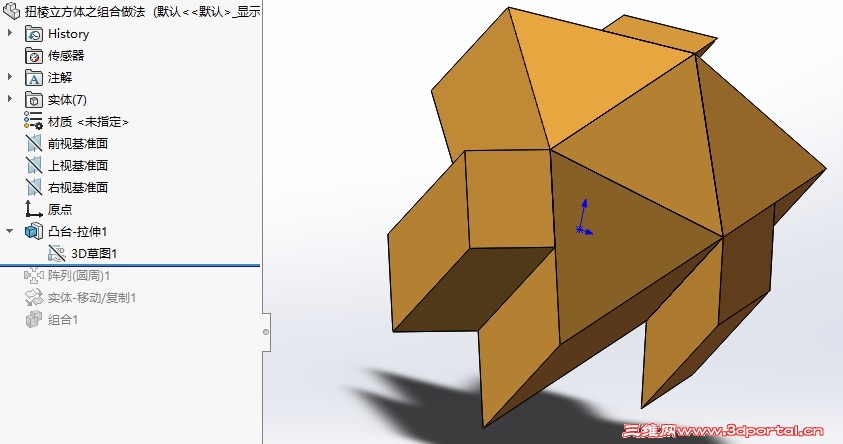
Task: Click the part name 扭棱立方体之组合做法 at top
Action: click(85, 11)
